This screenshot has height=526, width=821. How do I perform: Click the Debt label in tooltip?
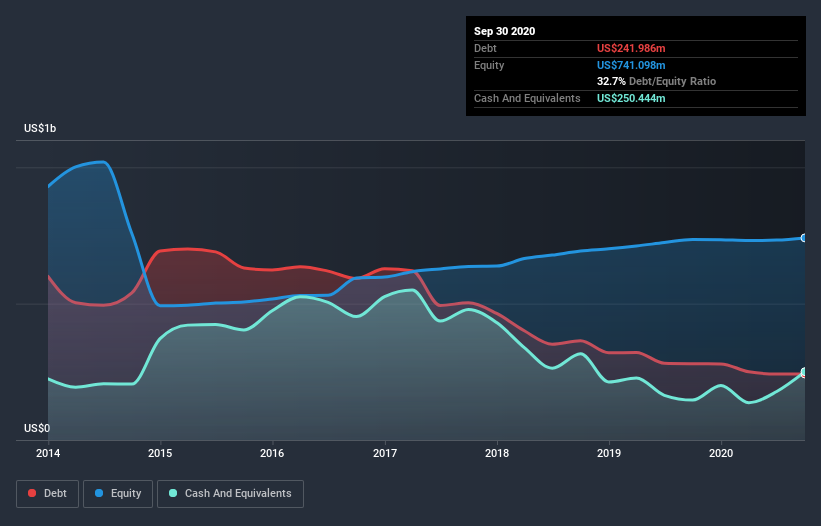[x=485, y=48]
